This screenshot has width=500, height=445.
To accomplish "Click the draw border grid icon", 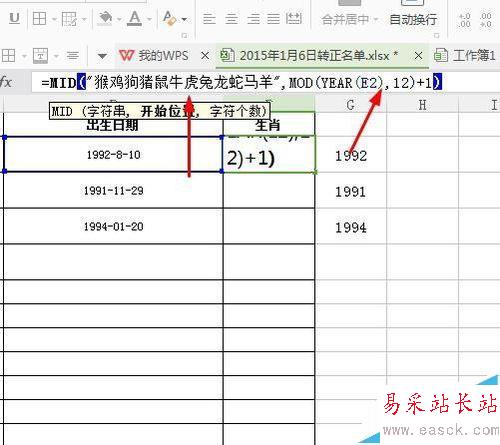I will tap(69, 19).
